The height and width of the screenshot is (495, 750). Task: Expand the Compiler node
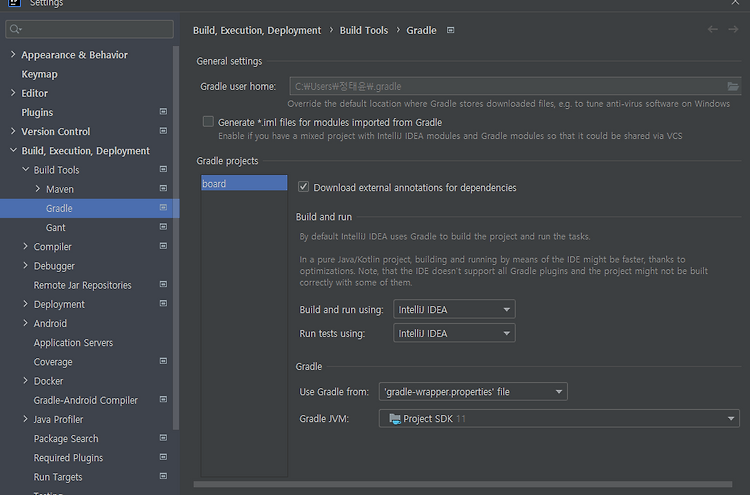pyautogui.click(x=25, y=246)
